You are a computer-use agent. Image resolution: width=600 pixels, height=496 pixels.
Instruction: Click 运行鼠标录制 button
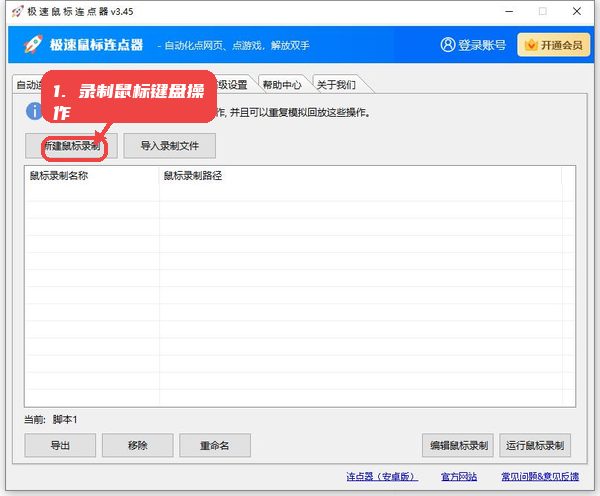[535, 445]
